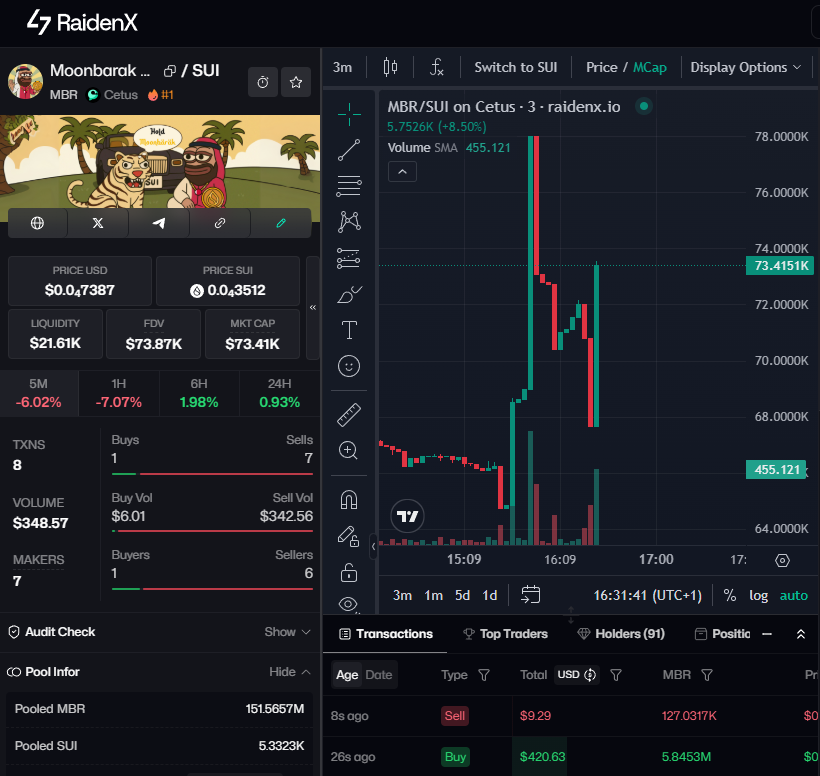This screenshot has height=776, width=820.
Task: Open indicators using the fx icon
Action: click(x=436, y=67)
